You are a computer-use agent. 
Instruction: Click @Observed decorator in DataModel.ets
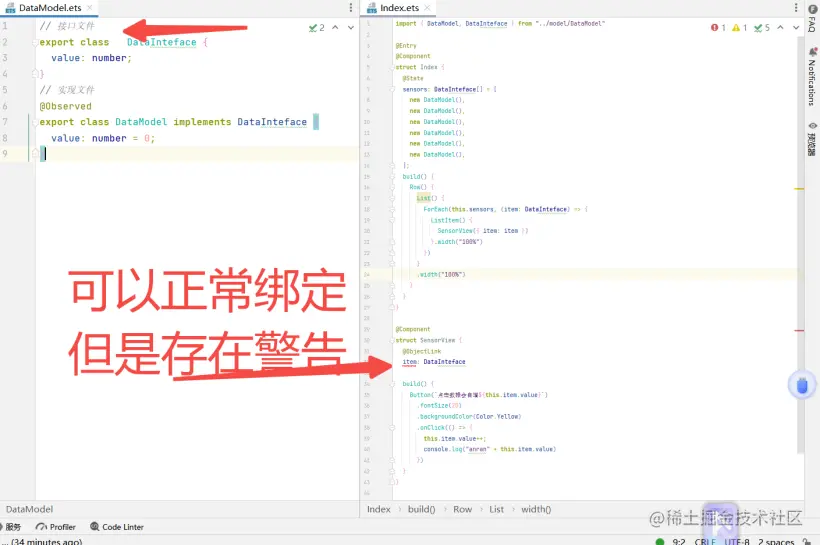65,106
